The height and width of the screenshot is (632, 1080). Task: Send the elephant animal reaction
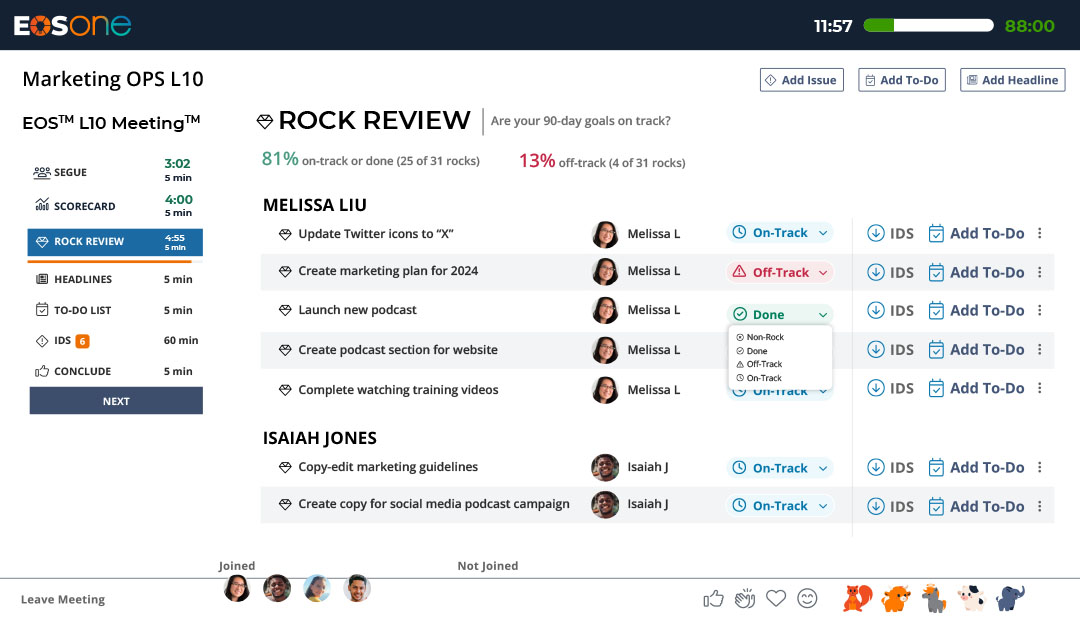point(1010,597)
